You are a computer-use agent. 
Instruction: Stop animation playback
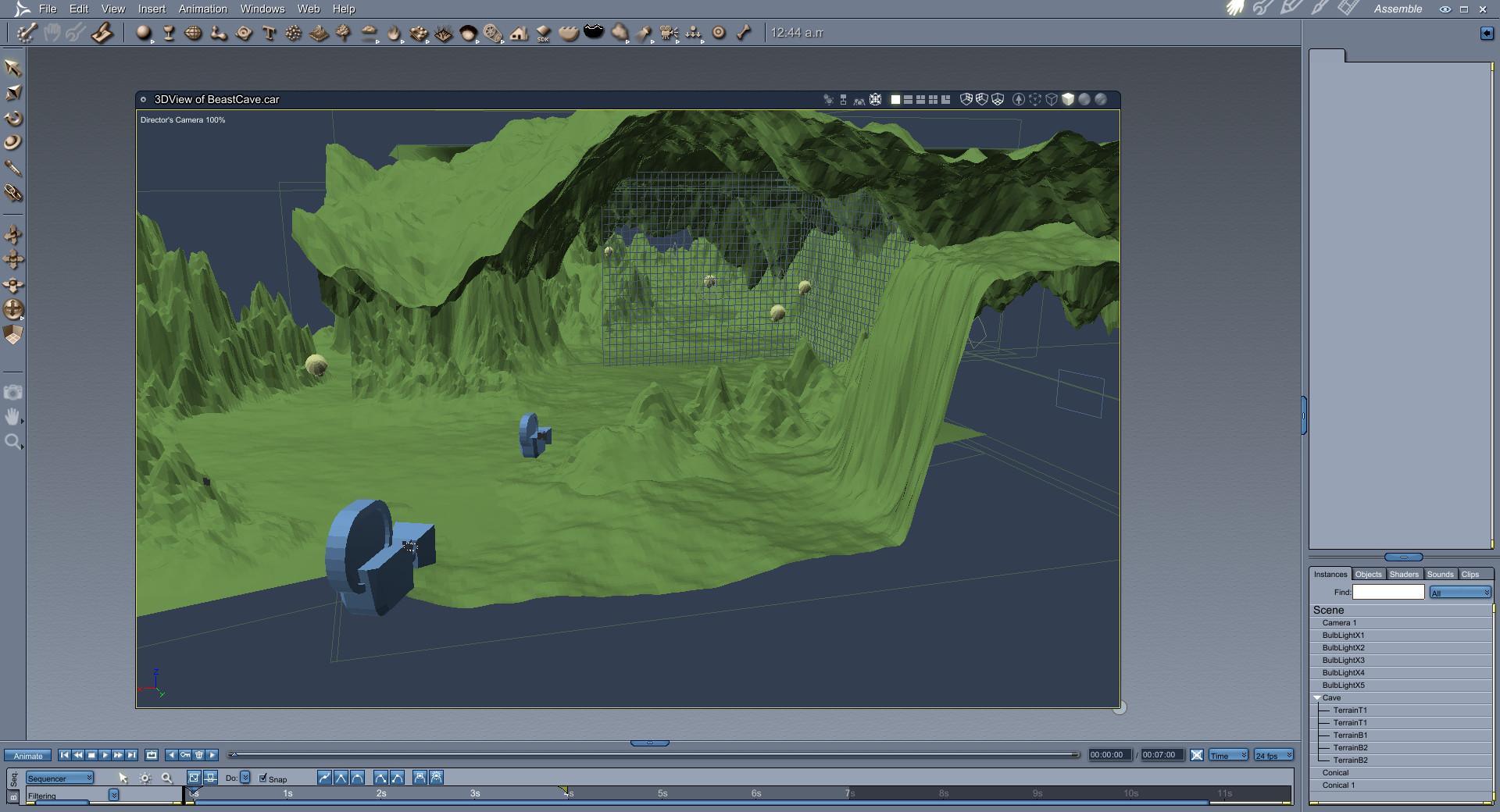(x=91, y=755)
